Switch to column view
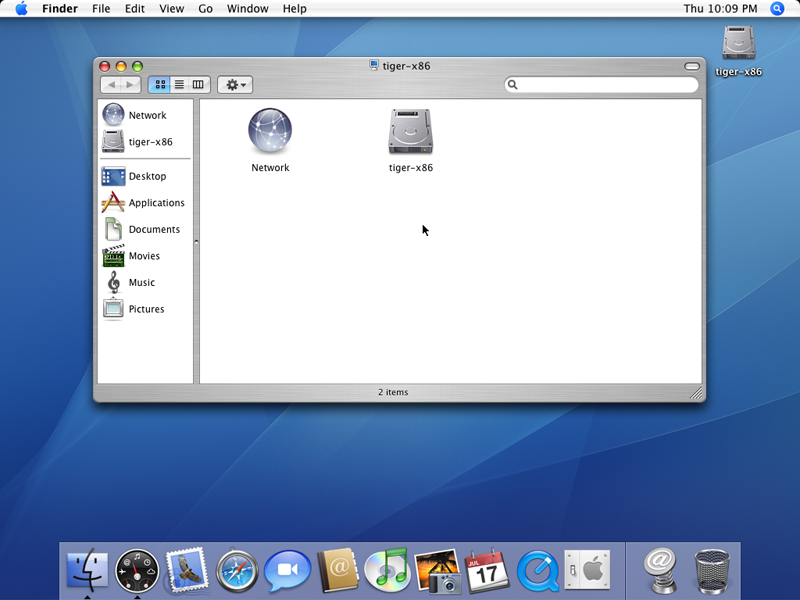 [x=198, y=85]
